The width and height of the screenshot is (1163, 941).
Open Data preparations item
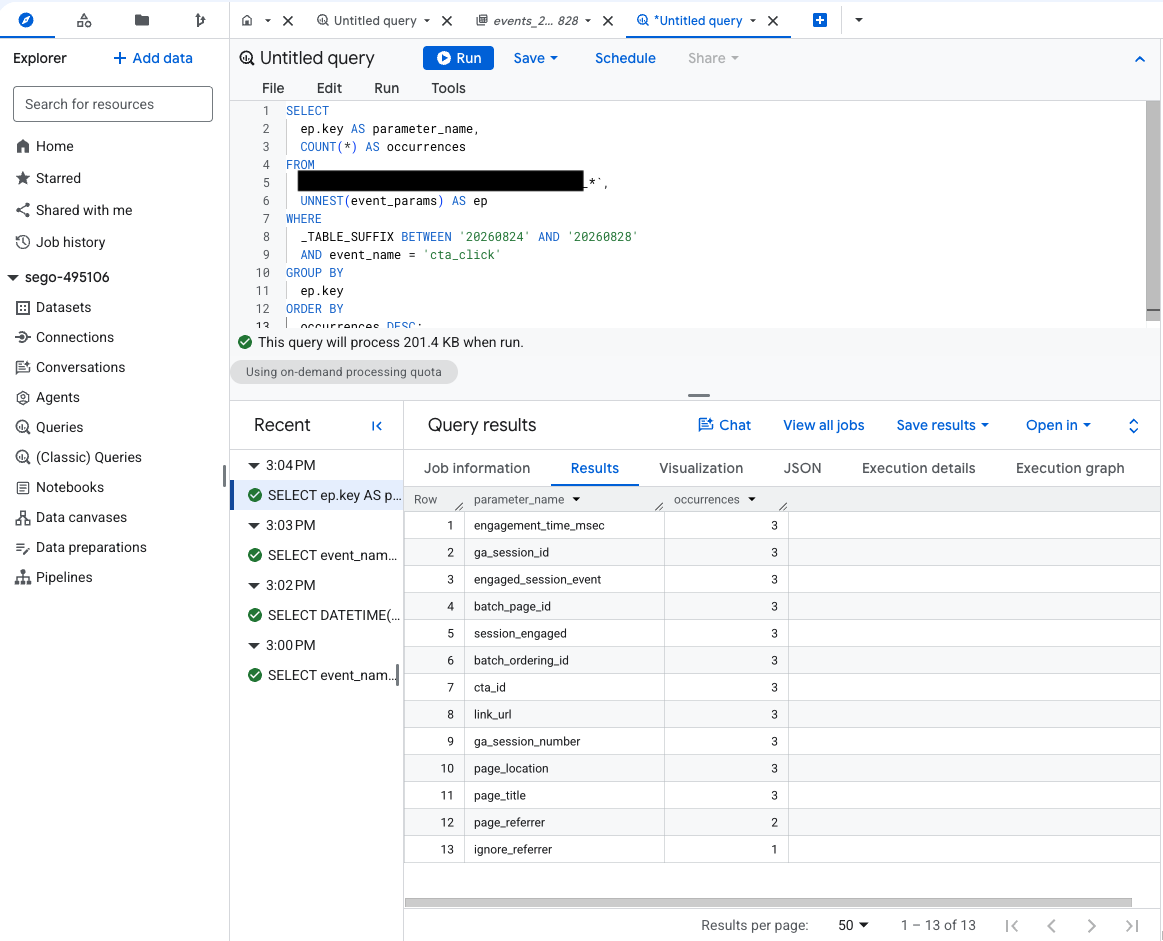pyautogui.click(x=81, y=547)
